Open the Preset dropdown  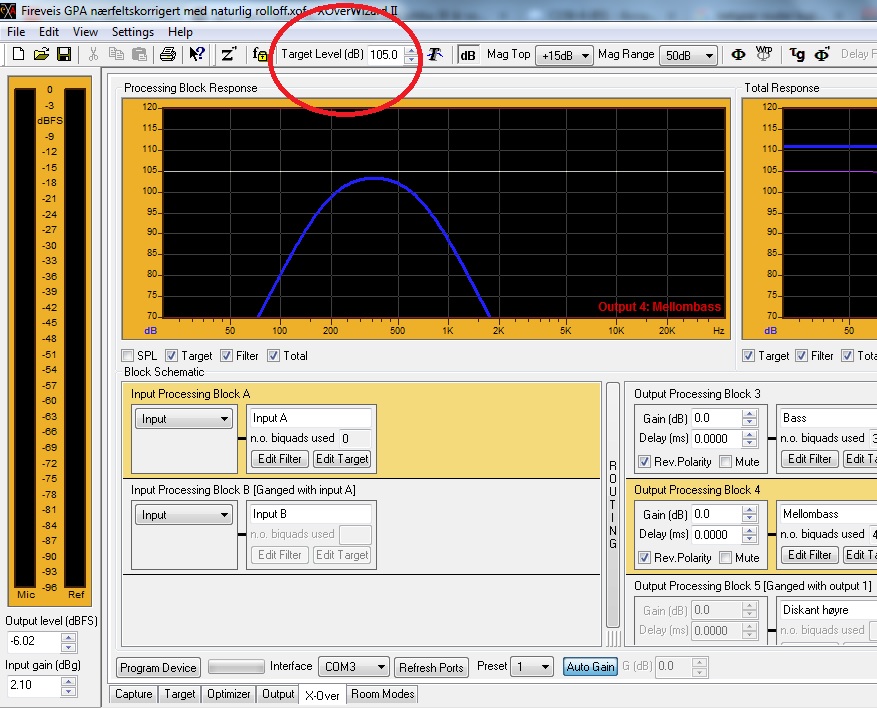(x=531, y=667)
